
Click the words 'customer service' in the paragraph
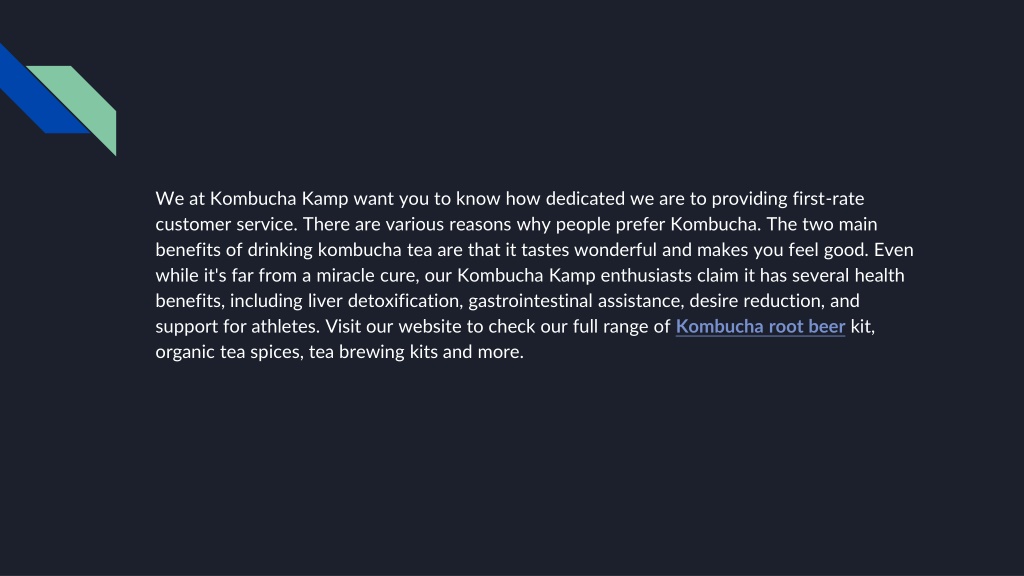226,224
